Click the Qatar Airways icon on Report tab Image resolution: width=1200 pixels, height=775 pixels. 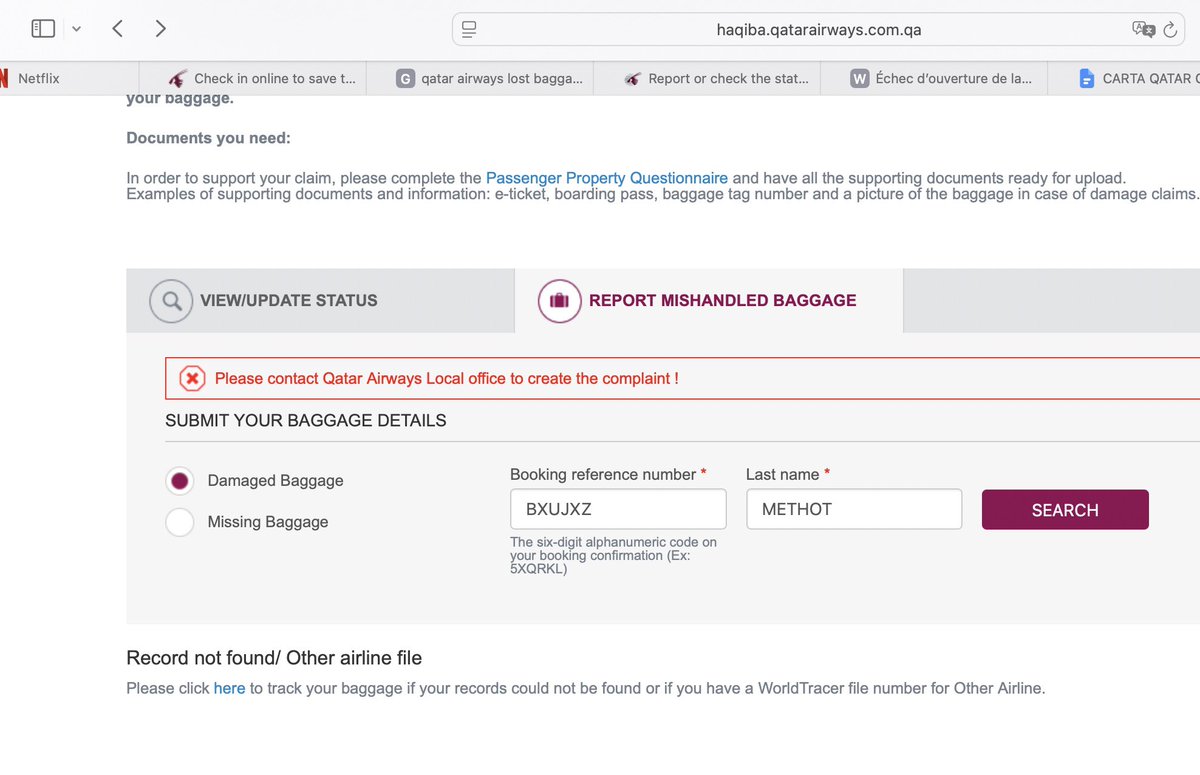coord(632,78)
